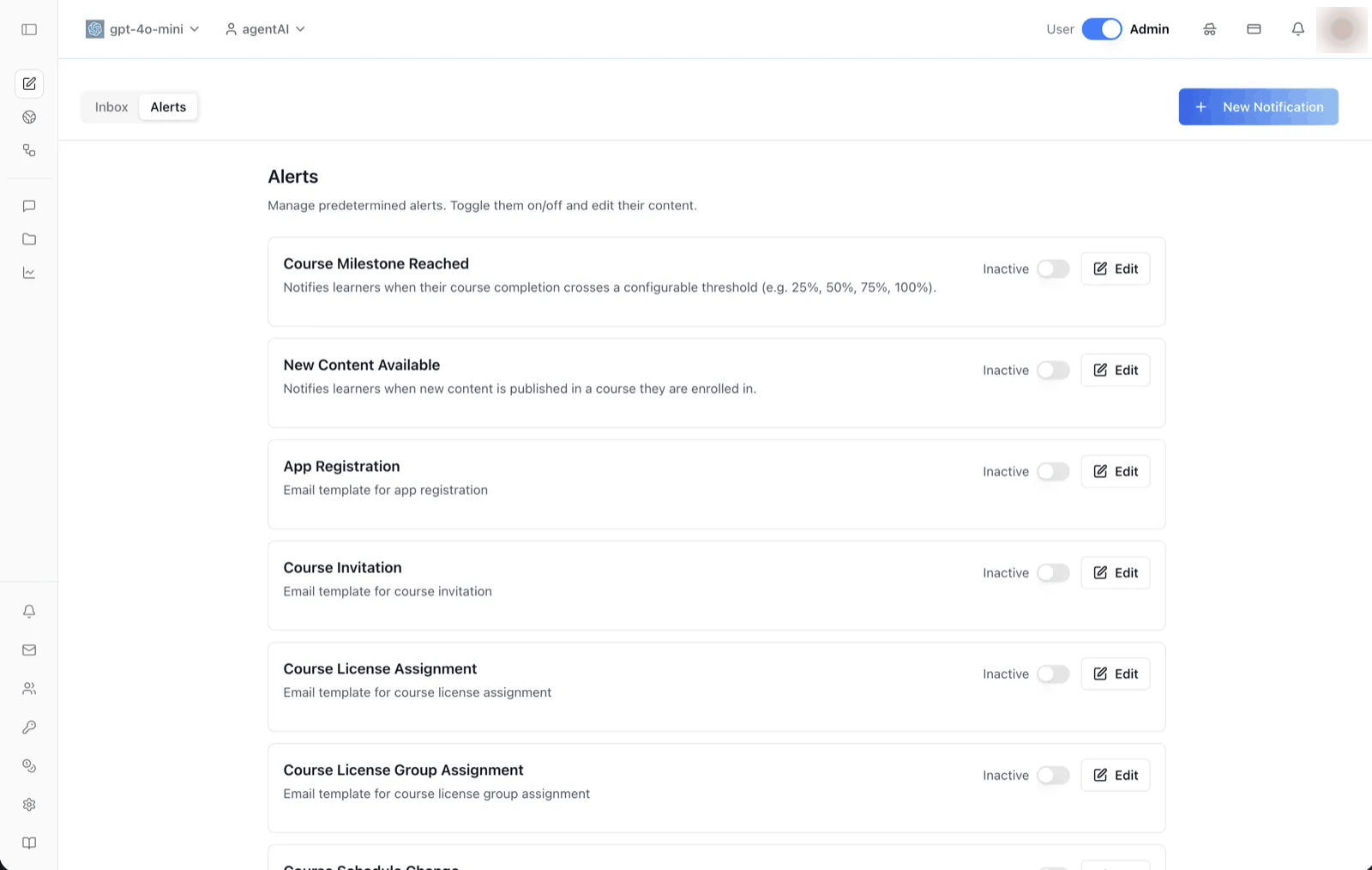Image resolution: width=1372 pixels, height=870 pixels.
Task: Open the chat bubble icon in the sidebar
Action: point(29,206)
